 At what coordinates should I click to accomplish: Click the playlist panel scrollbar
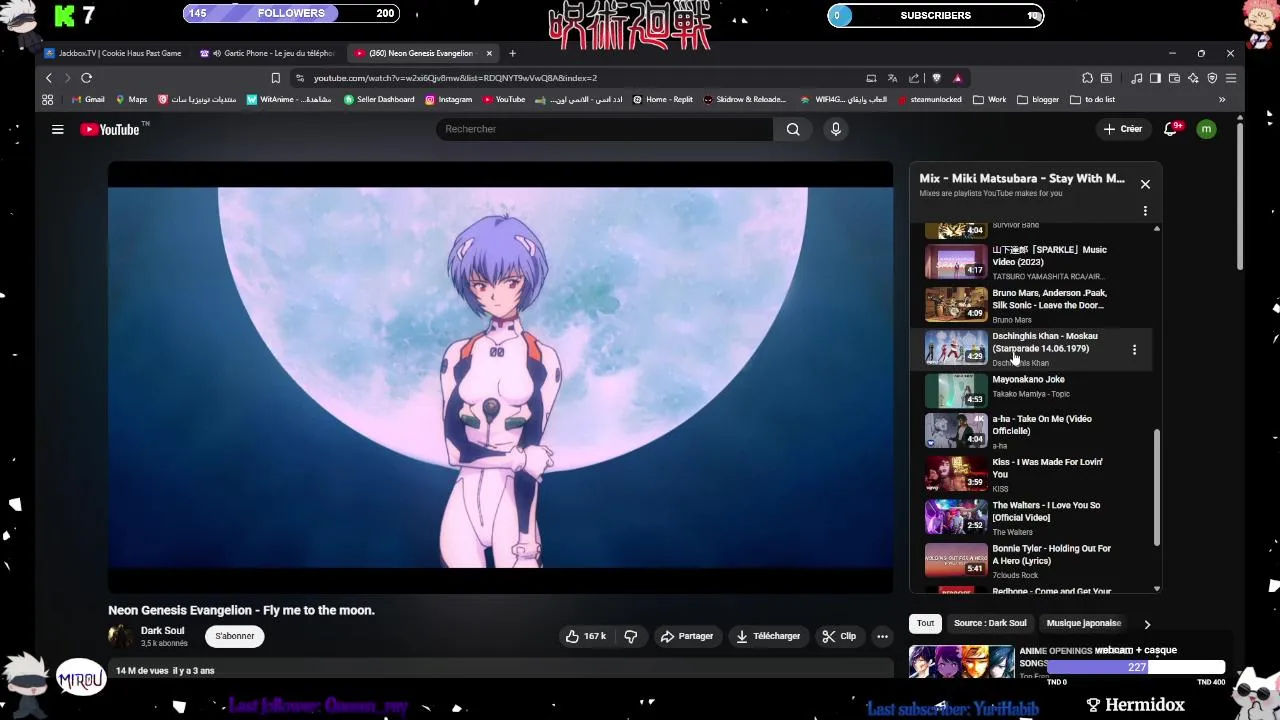coord(1157,488)
